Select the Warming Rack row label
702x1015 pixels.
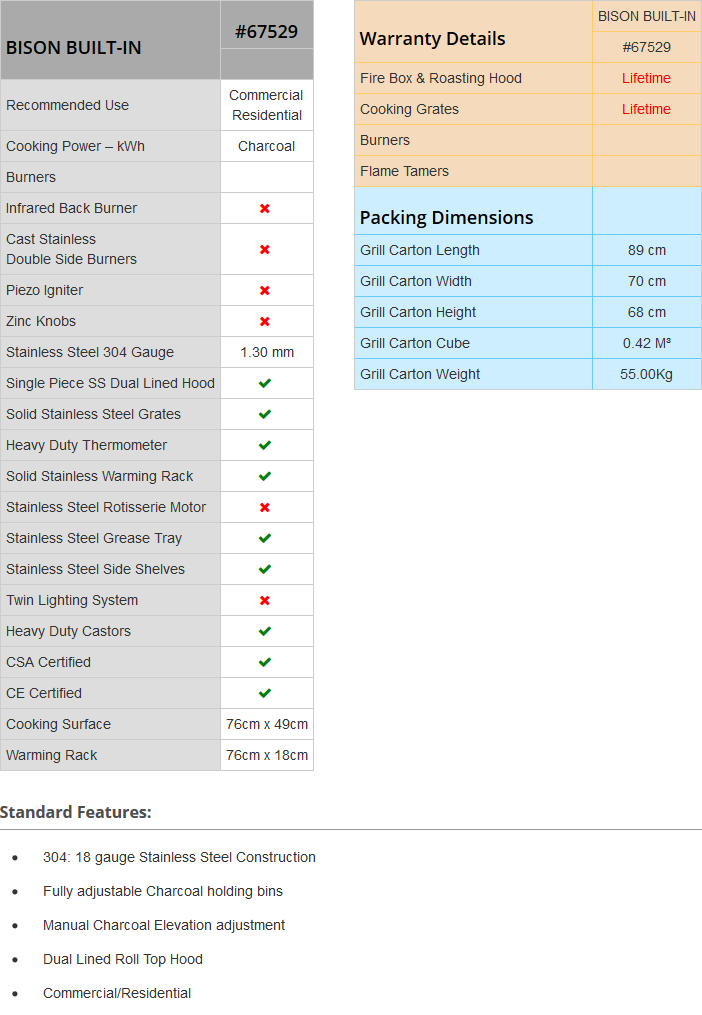52,755
